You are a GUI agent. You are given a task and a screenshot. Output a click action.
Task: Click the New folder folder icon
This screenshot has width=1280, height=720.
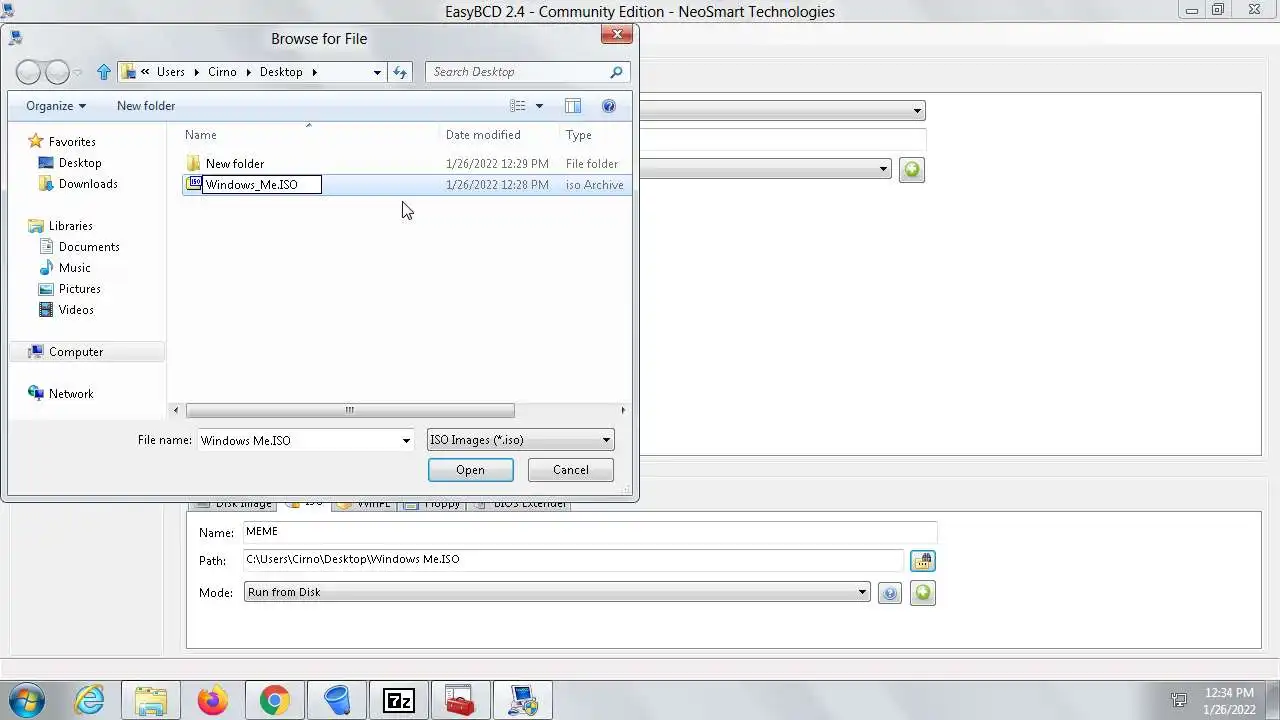(x=194, y=163)
